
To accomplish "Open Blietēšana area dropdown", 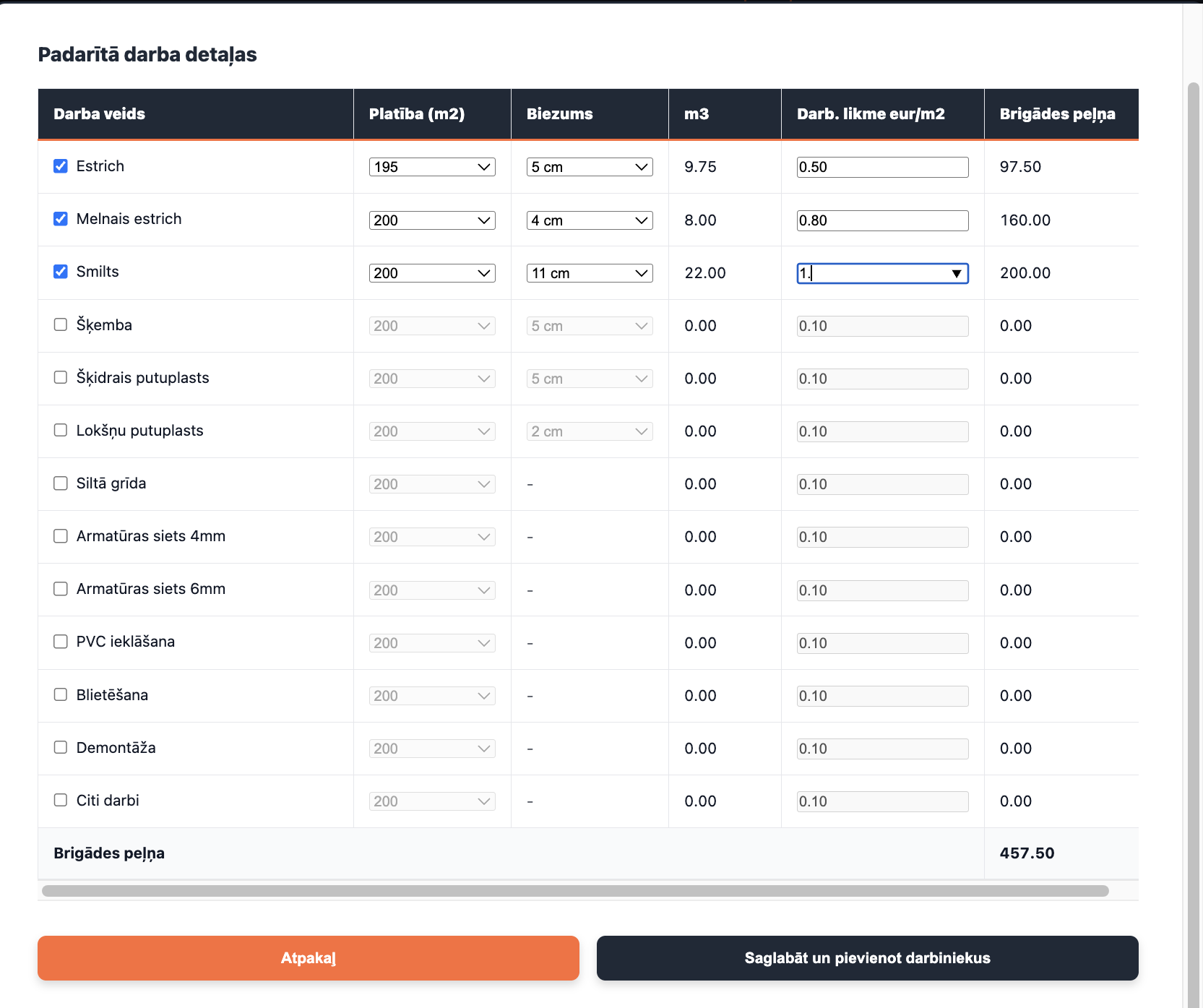I will pos(432,696).
